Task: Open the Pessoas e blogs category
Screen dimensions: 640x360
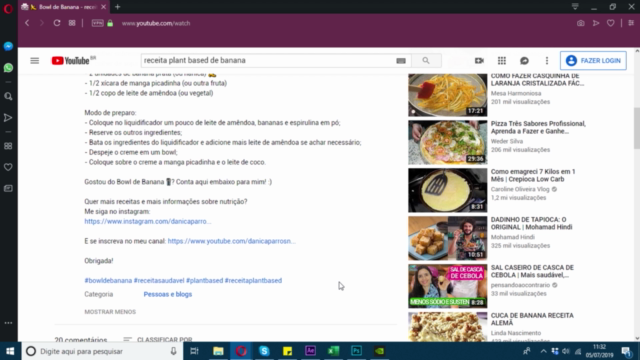Action: point(168,294)
